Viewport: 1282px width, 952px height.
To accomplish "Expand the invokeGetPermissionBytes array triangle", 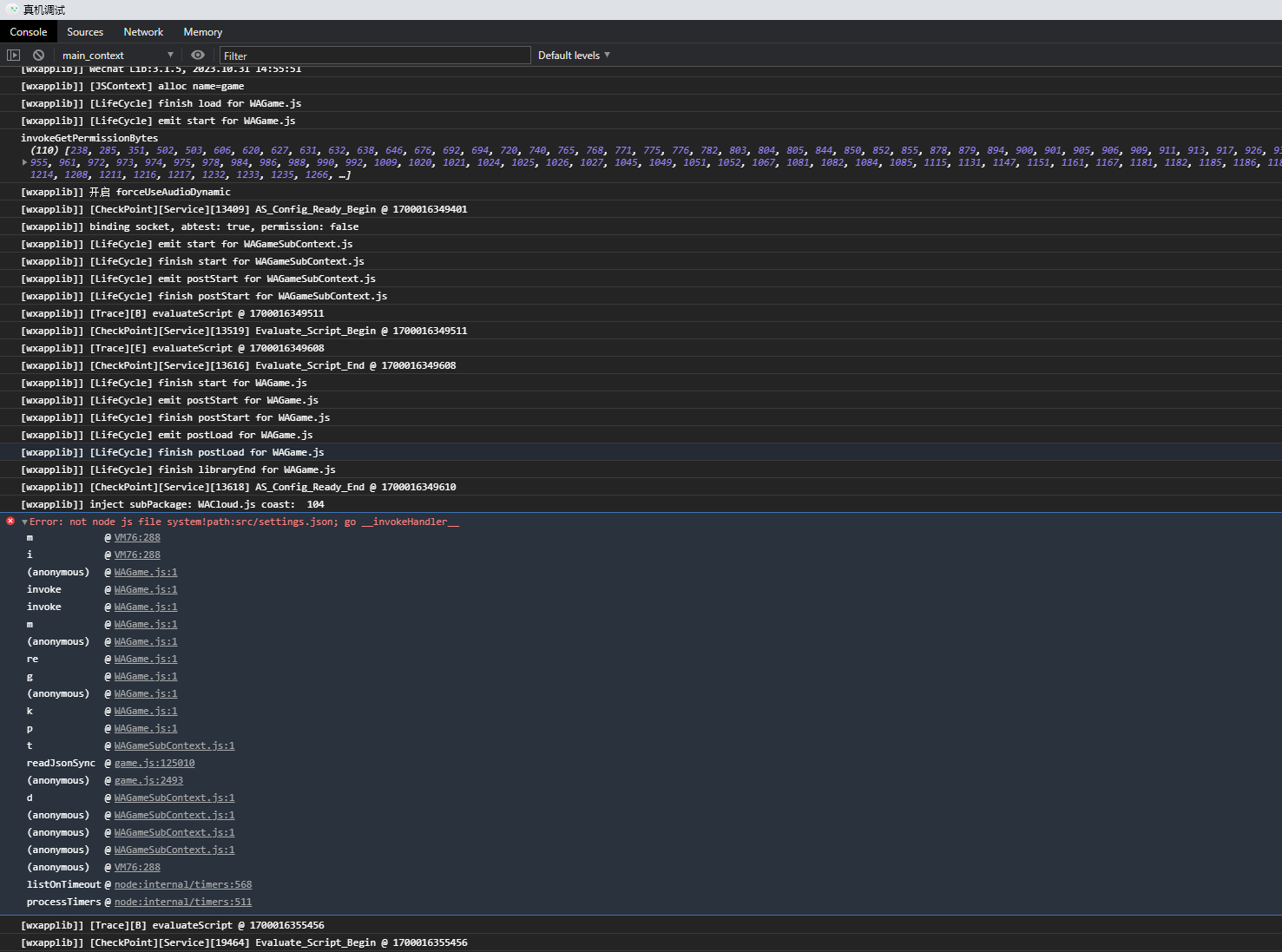I will (24, 162).
